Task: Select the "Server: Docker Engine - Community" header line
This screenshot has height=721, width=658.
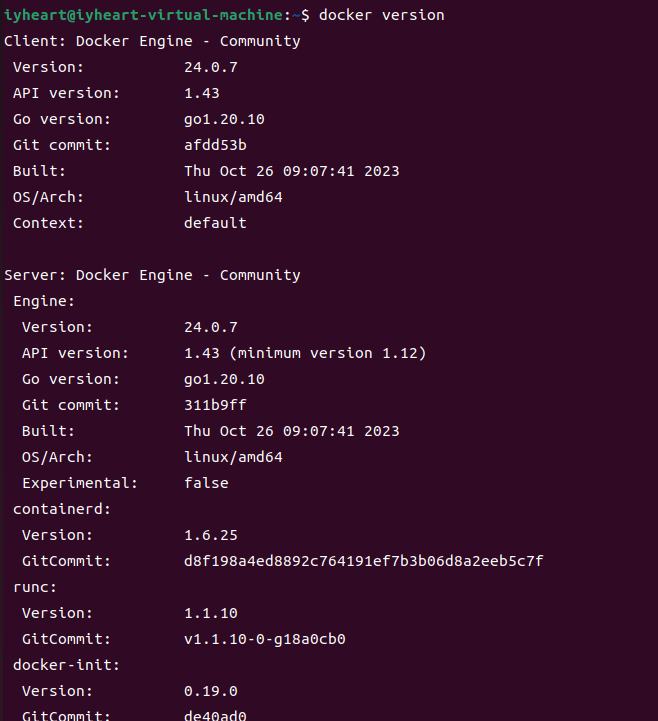Action: point(152,275)
